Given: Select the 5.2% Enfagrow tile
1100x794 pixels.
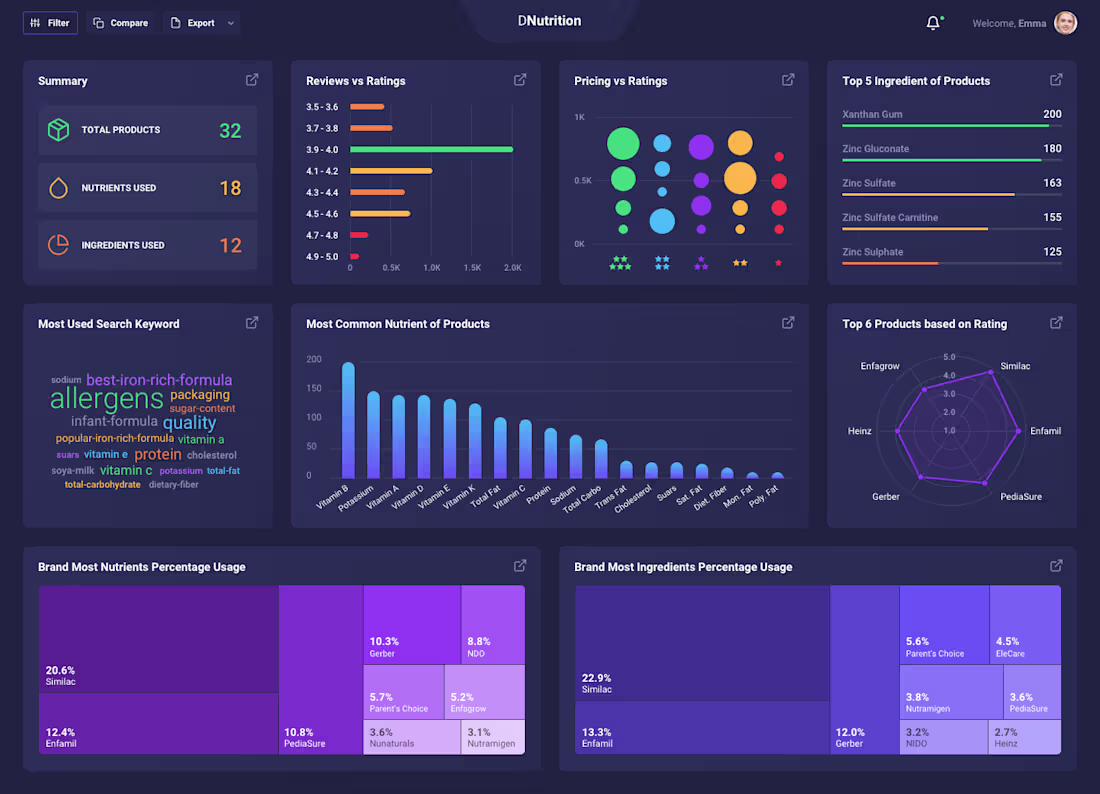Looking at the screenshot, I should [x=485, y=692].
